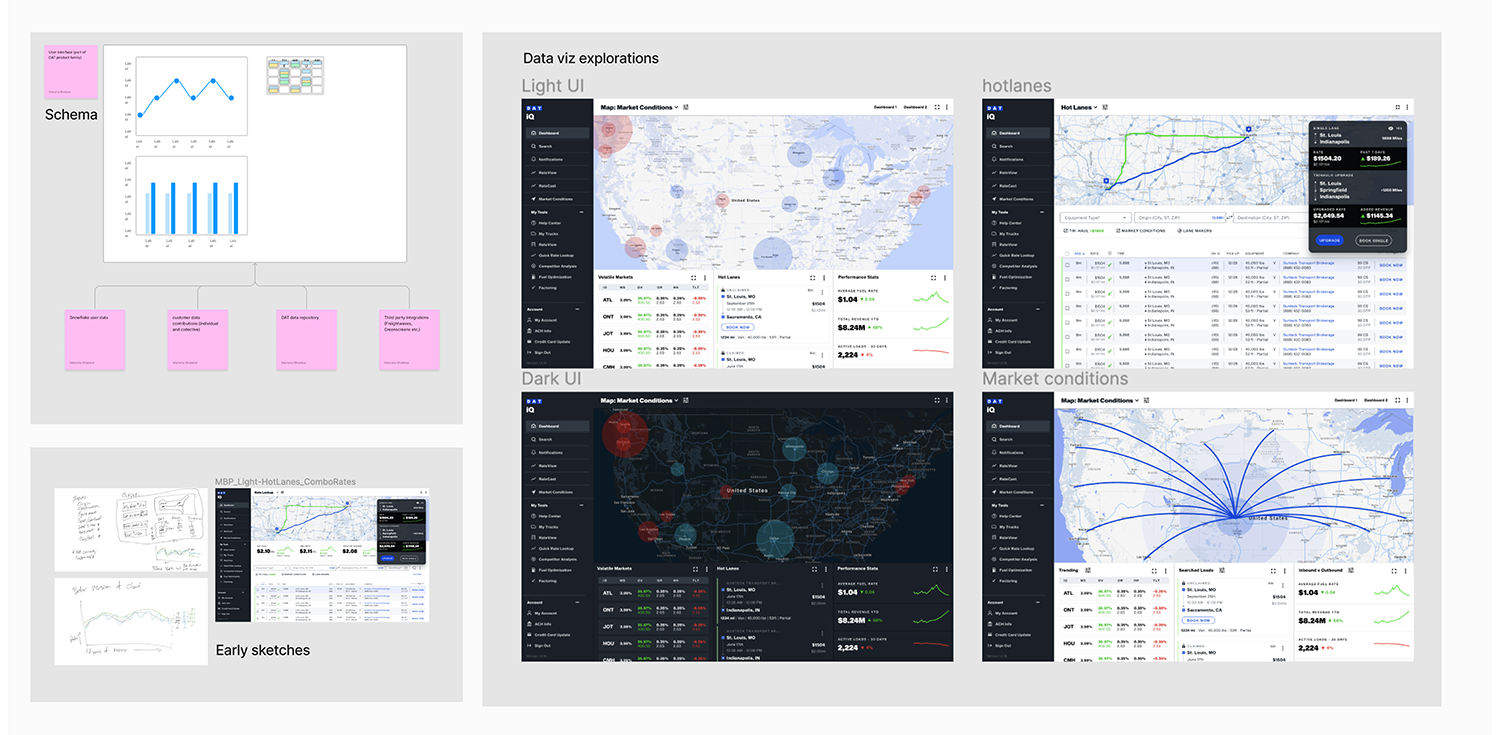This screenshot has width=1500, height=735.
Task: Toggle the Tri-Haul checkbox in hotlanes mockup
Action: [1064, 231]
